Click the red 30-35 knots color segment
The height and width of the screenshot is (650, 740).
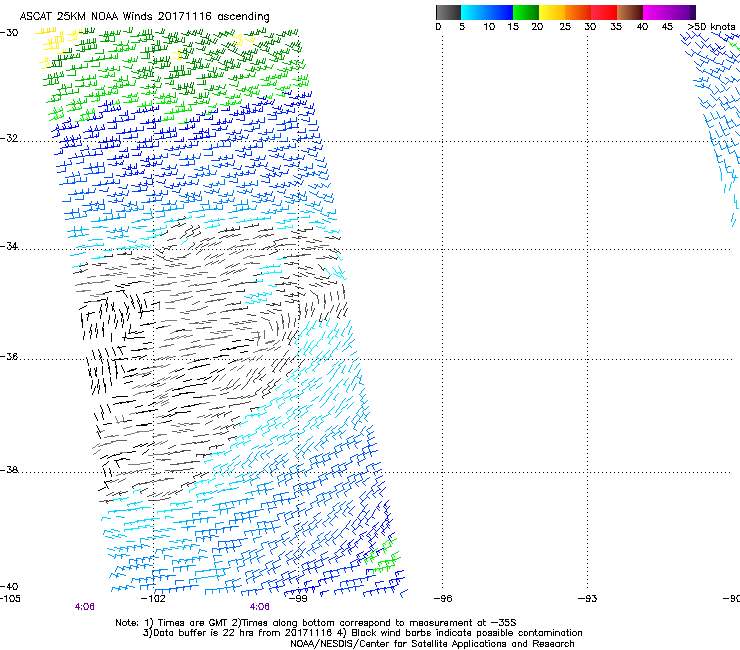pos(604,12)
